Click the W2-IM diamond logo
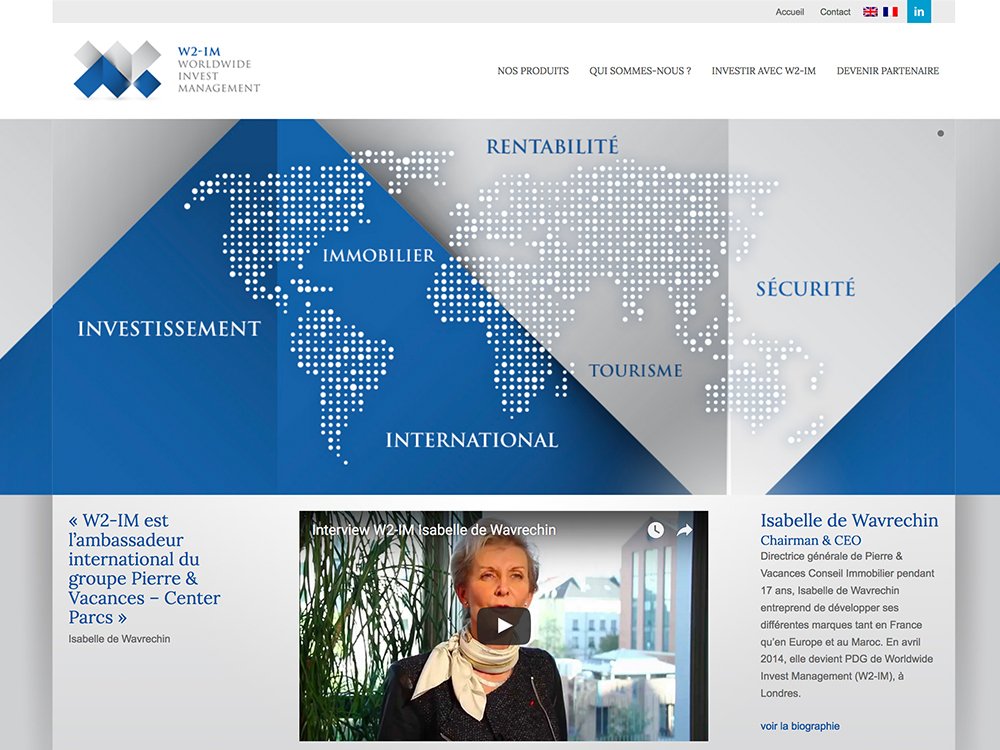 point(117,70)
